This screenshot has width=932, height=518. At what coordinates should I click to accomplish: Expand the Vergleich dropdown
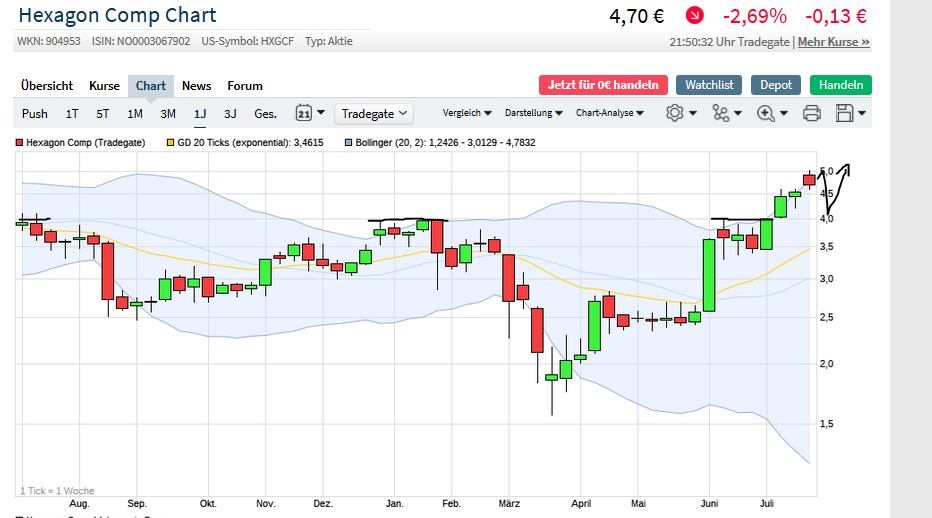pos(467,113)
